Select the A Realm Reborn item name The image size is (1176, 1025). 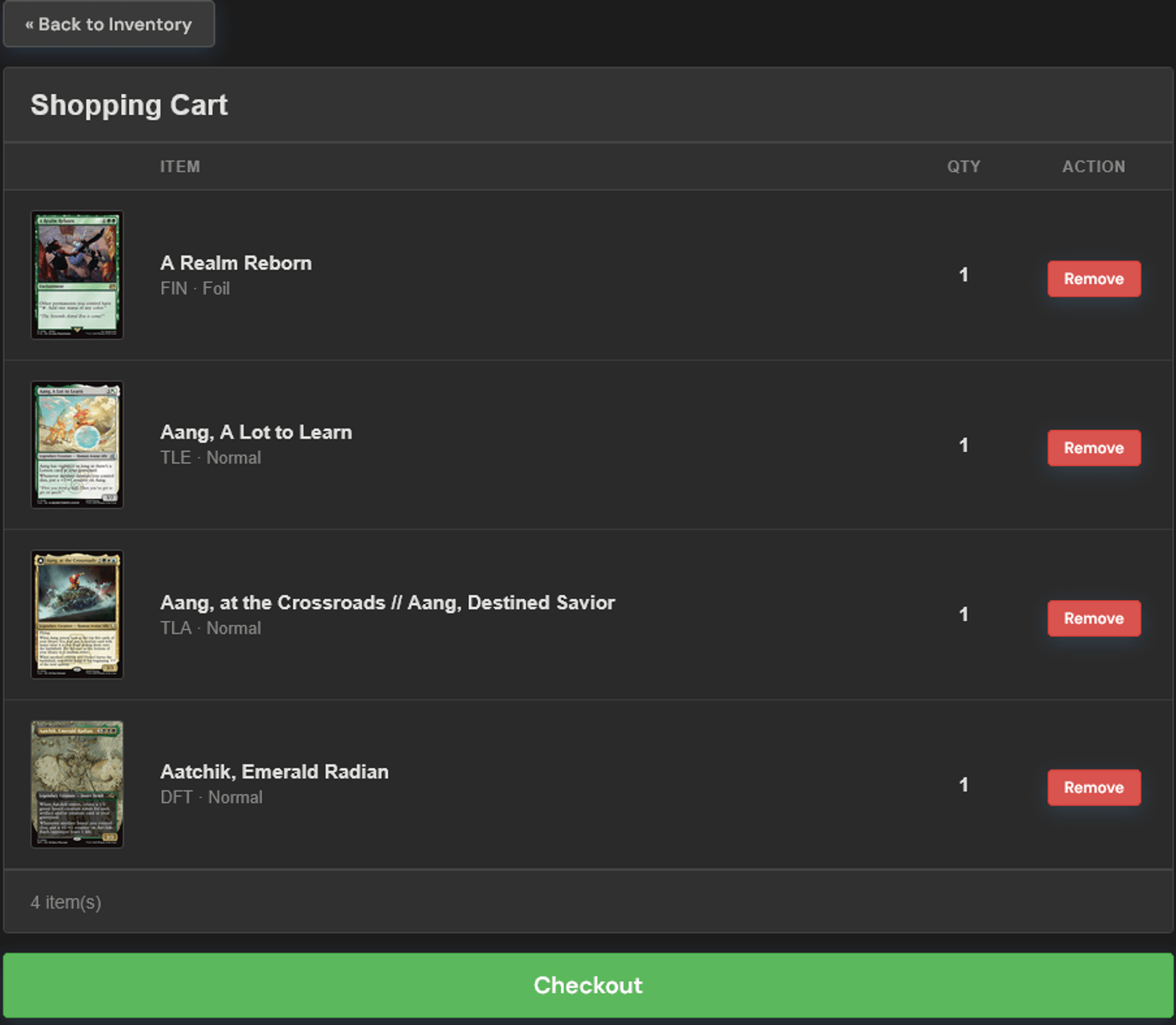point(236,263)
